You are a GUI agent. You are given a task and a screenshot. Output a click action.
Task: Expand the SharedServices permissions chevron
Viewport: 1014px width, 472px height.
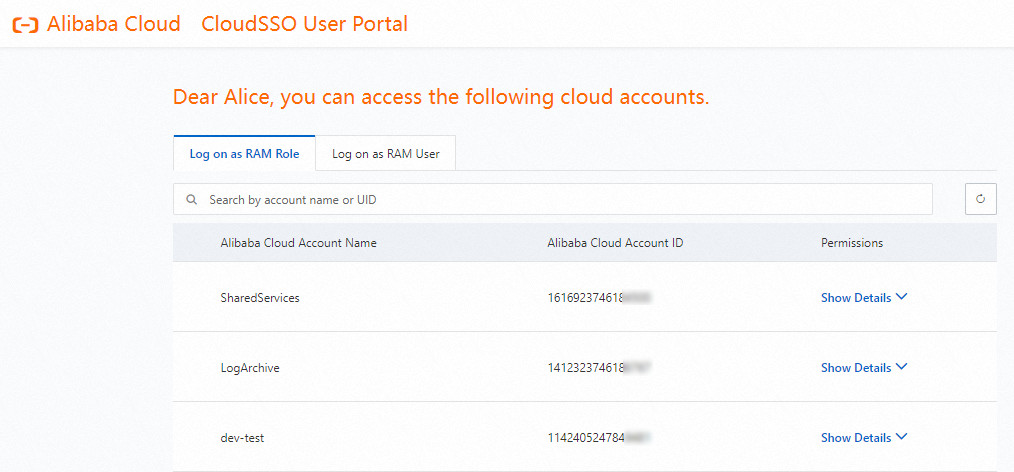tap(902, 297)
